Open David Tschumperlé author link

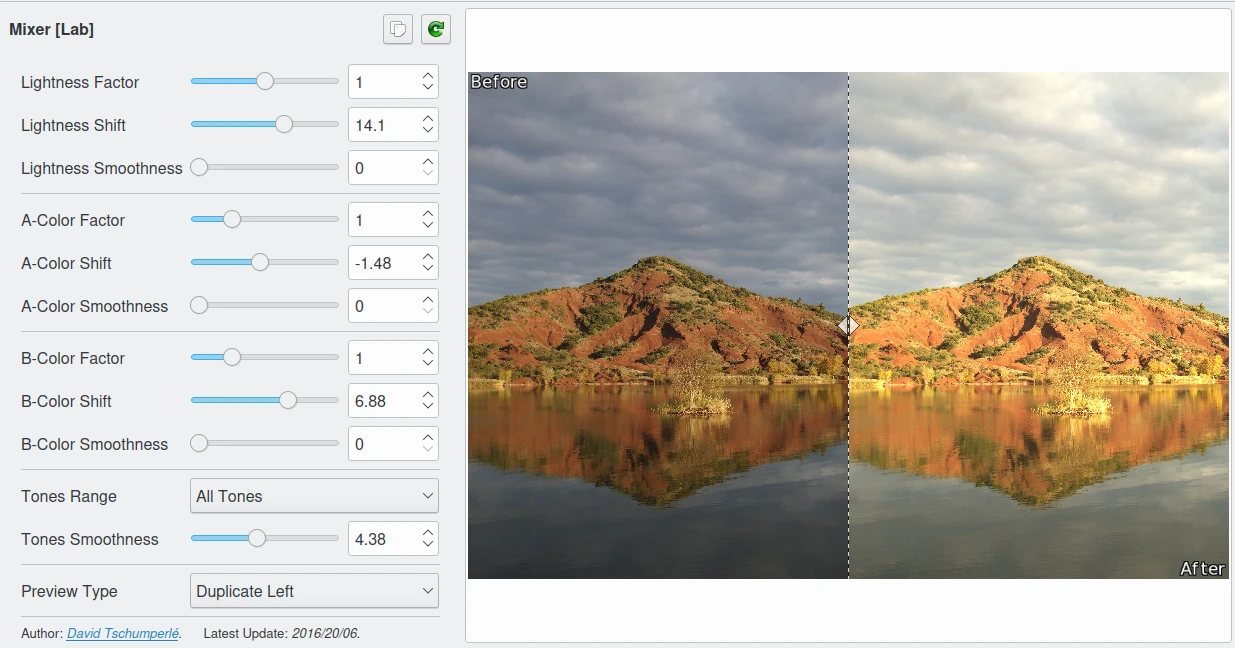coord(123,633)
